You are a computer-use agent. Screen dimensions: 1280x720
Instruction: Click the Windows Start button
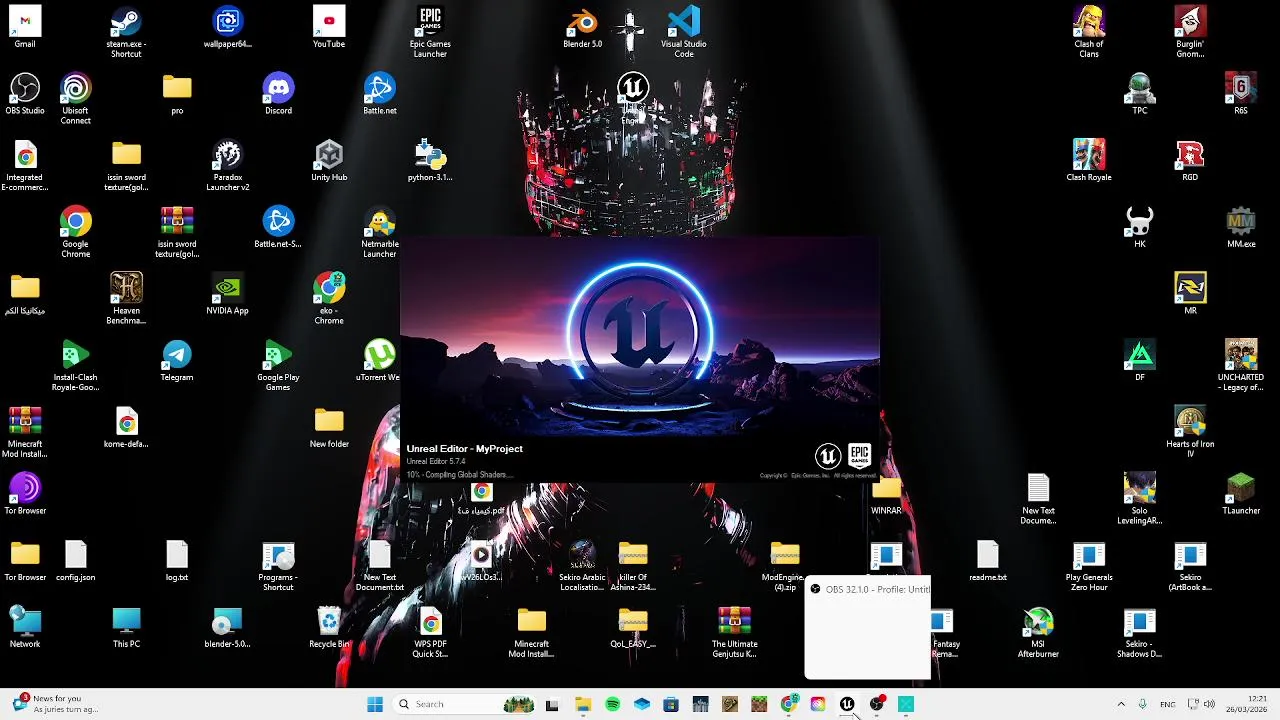[375, 704]
